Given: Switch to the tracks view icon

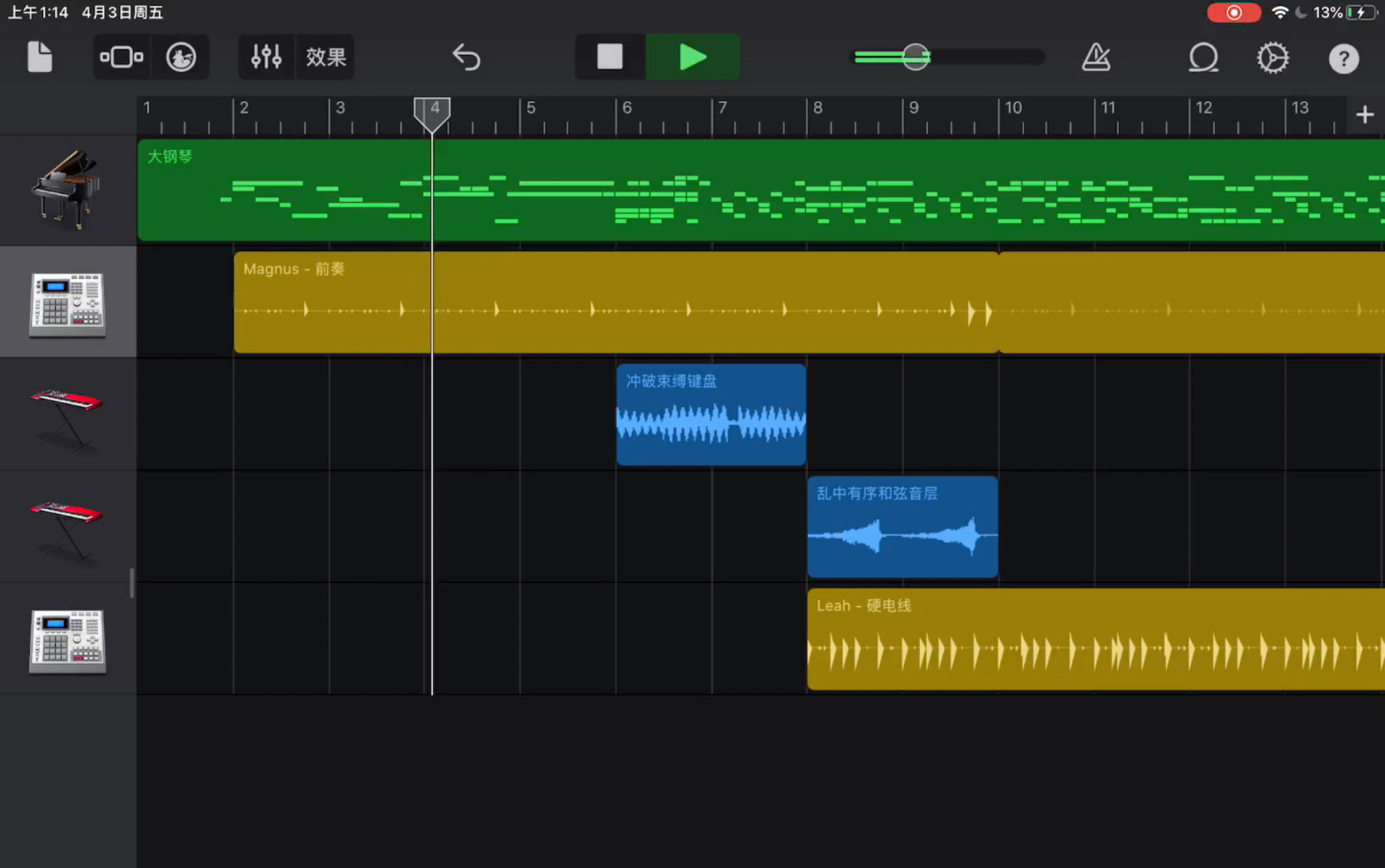Looking at the screenshot, I should point(121,58).
